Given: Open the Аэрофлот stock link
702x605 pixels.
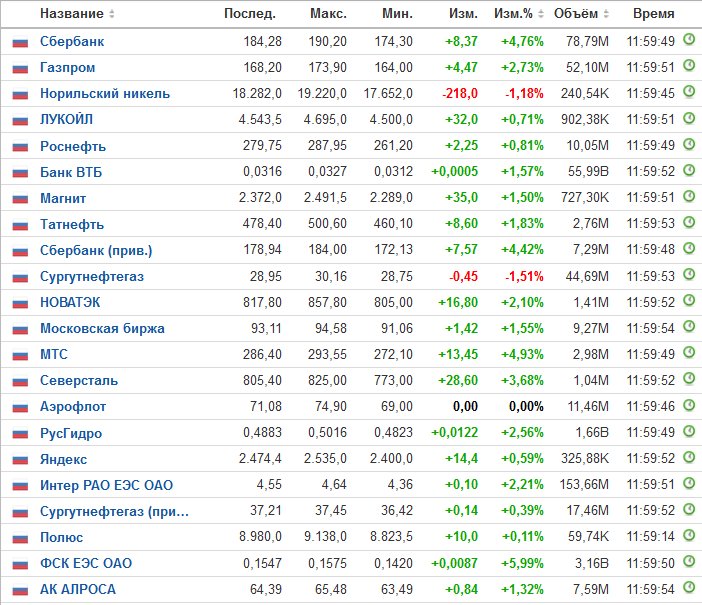Looking at the screenshot, I should (x=73, y=407).
